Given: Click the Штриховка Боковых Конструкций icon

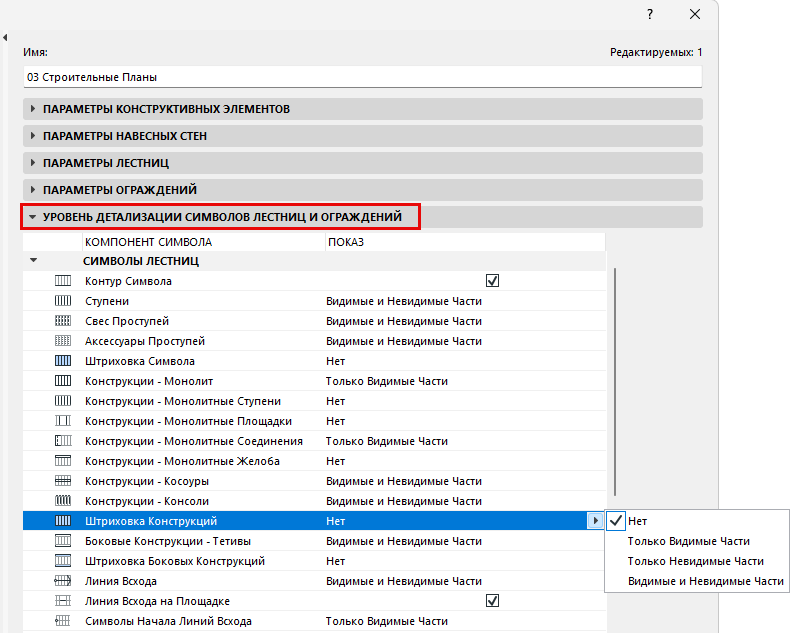Looking at the screenshot, I should coord(63,561).
